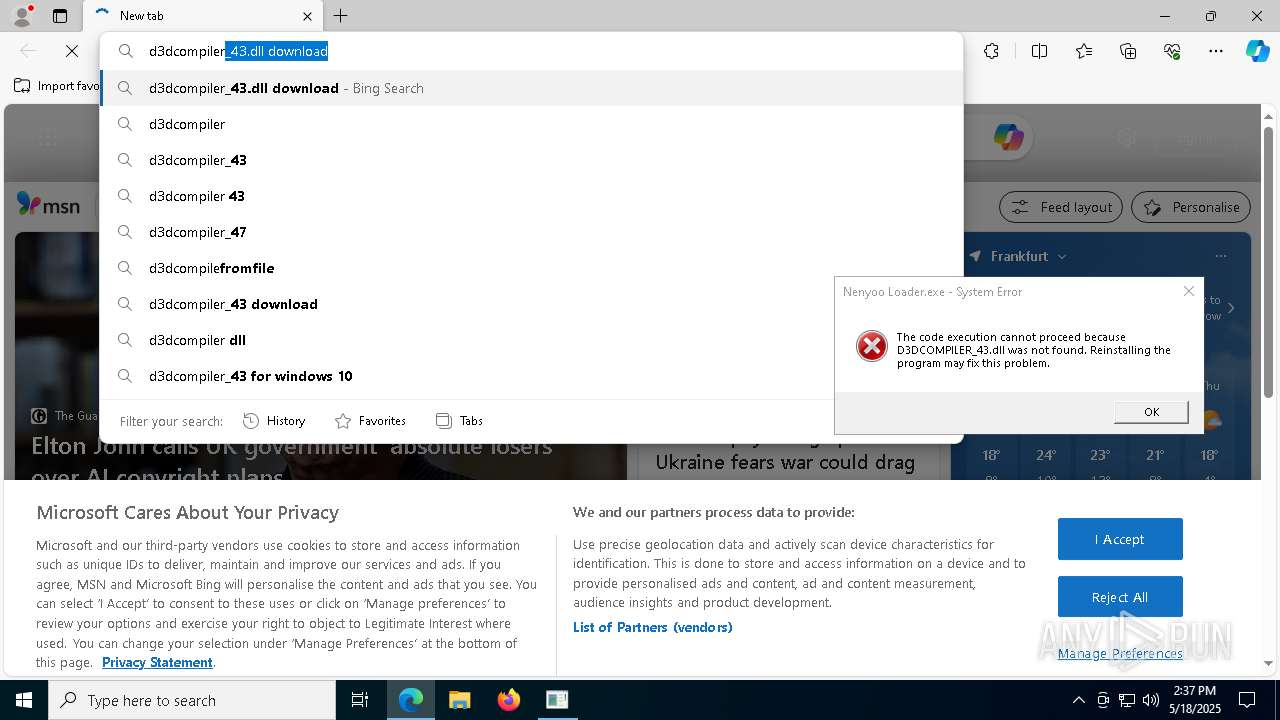The width and height of the screenshot is (1280, 720).
Task: Open the taskbar clock and date
Action: pos(1194,700)
